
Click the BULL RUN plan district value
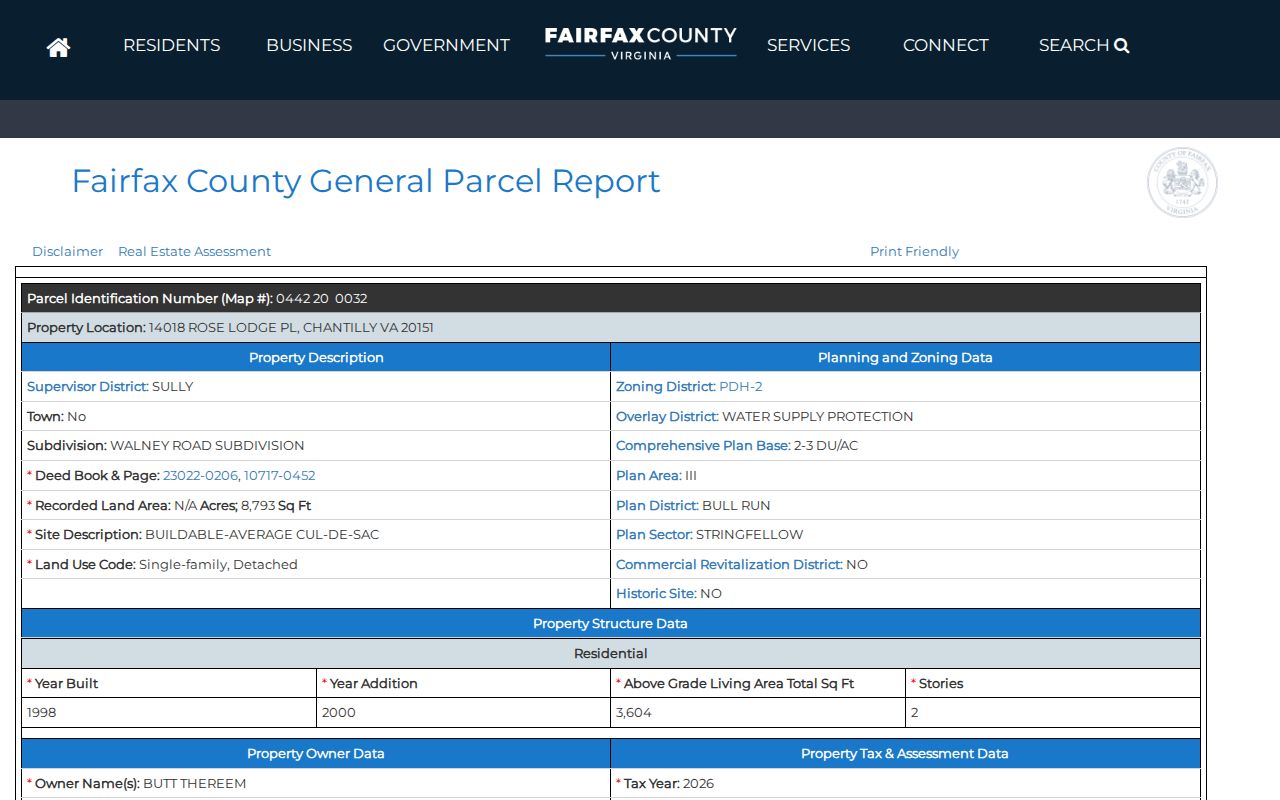[736, 506]
